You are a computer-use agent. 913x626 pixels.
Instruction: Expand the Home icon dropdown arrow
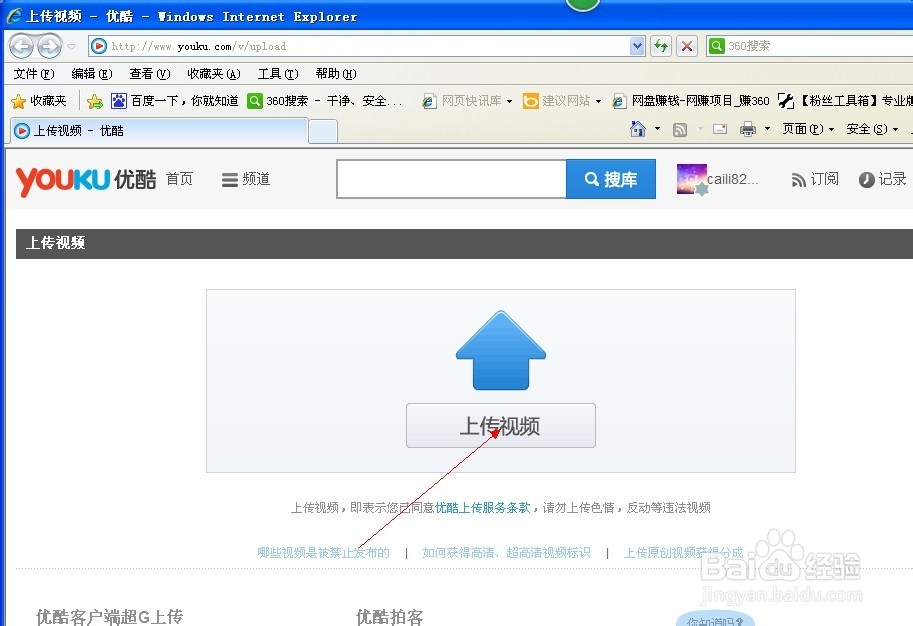(x=657, y=129)
